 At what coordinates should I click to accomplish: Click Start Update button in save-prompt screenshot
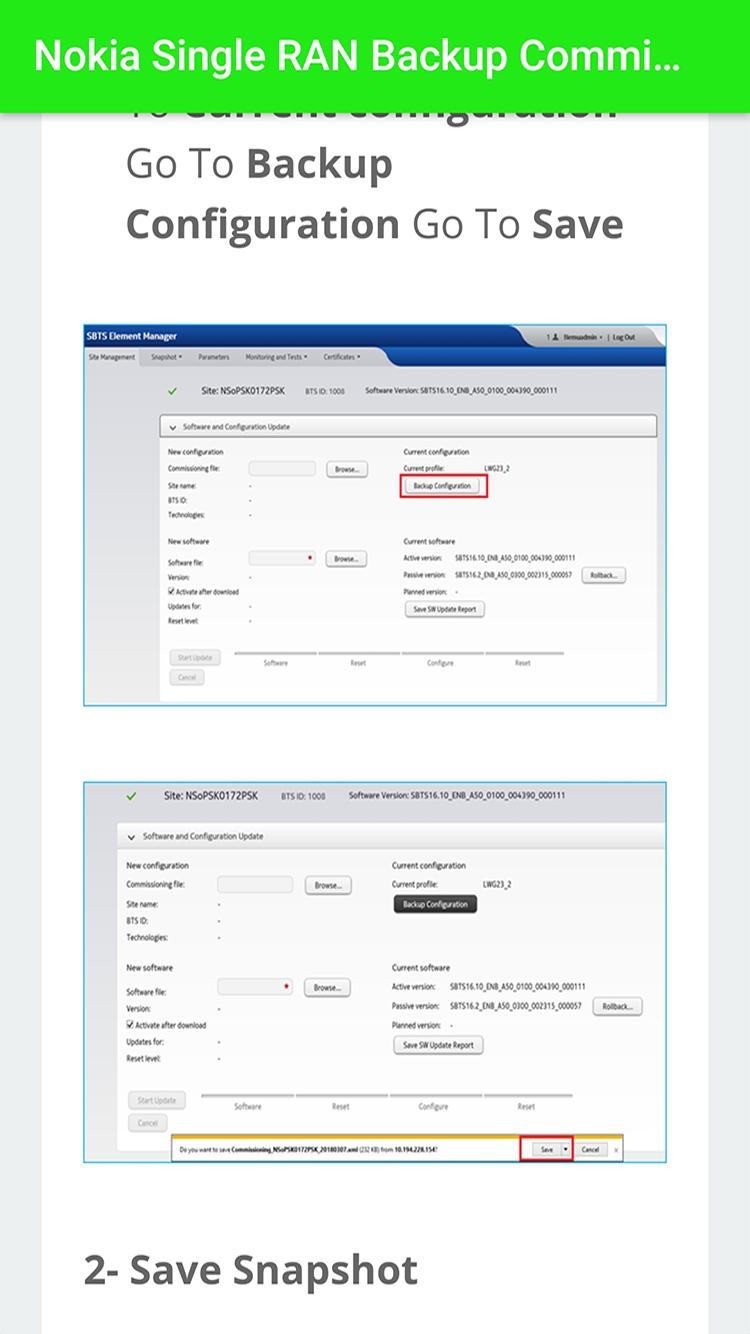157,1100
